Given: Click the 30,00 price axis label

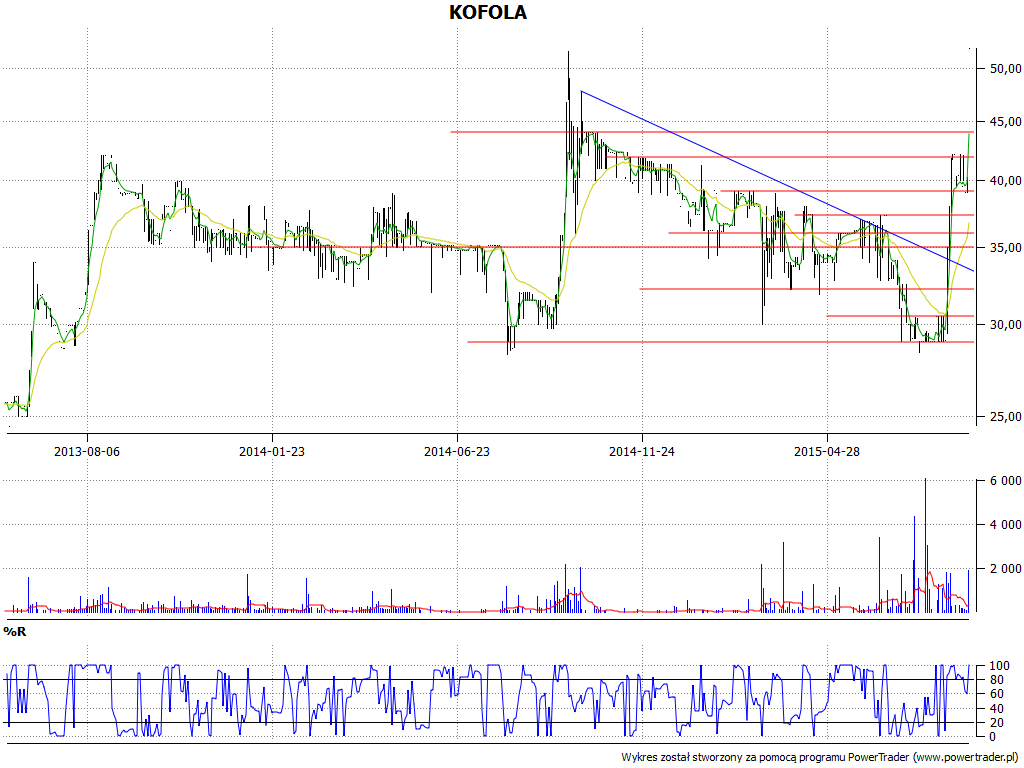Looking at the screenshot, I should pyautogui.click(x=1004, y=325).
